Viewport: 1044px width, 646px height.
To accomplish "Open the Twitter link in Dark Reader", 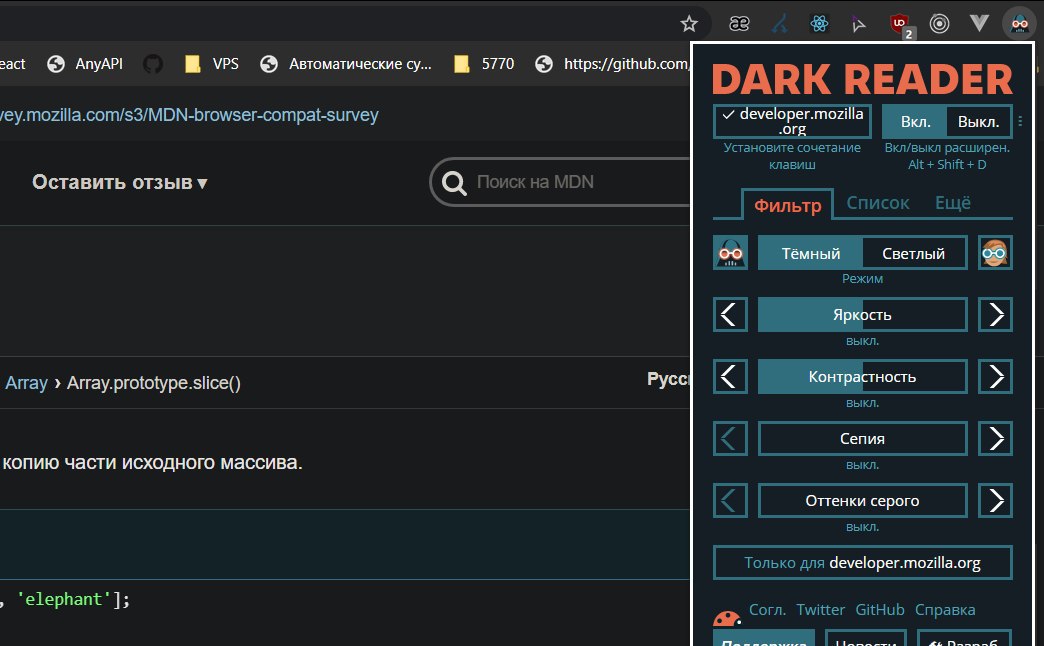I will (x=820, y=609).
